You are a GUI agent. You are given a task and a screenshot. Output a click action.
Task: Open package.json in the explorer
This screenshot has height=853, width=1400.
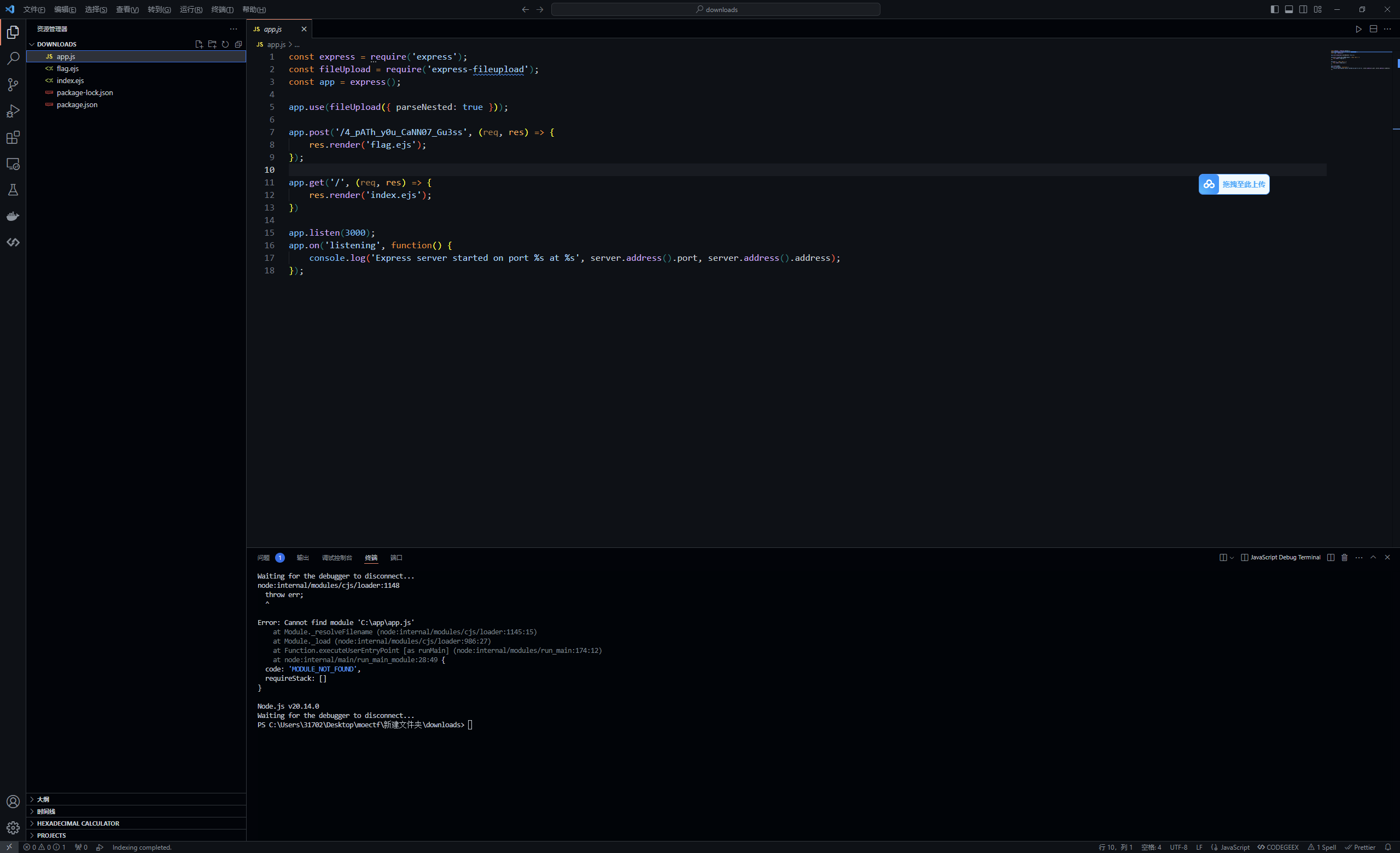136,104
